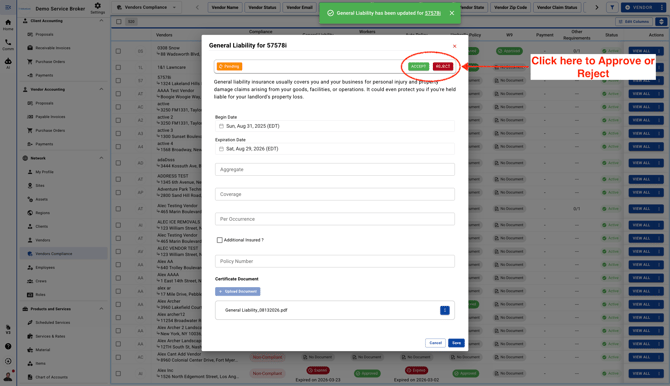Open AI assistant icon in left rail
Image resolution: width=670 pixels, height=386 pixels.
click(x=8, y=63)
